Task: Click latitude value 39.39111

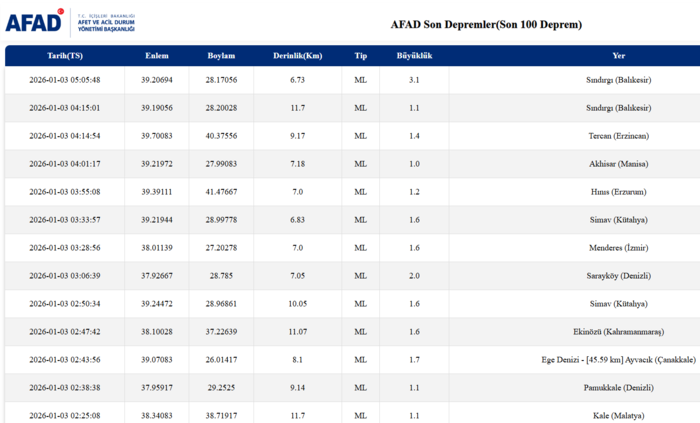Action: click(157, 192)
